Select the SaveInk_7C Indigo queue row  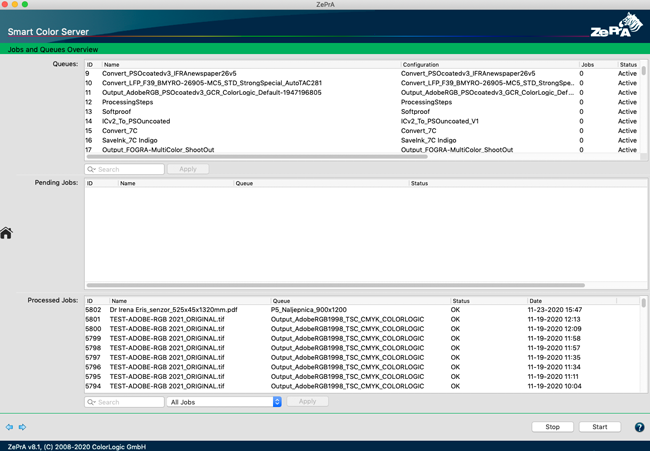point(363,140)
